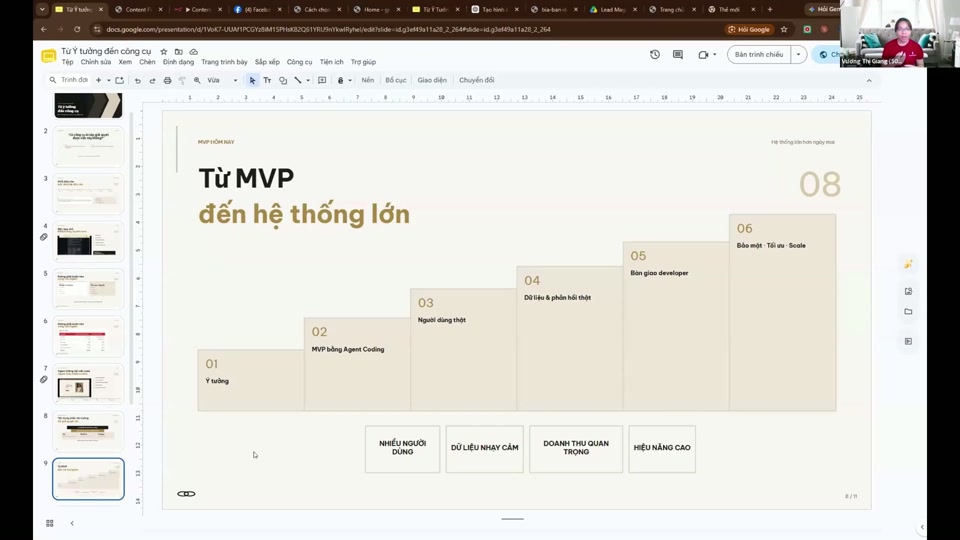Open the Chèn menu

148,62
